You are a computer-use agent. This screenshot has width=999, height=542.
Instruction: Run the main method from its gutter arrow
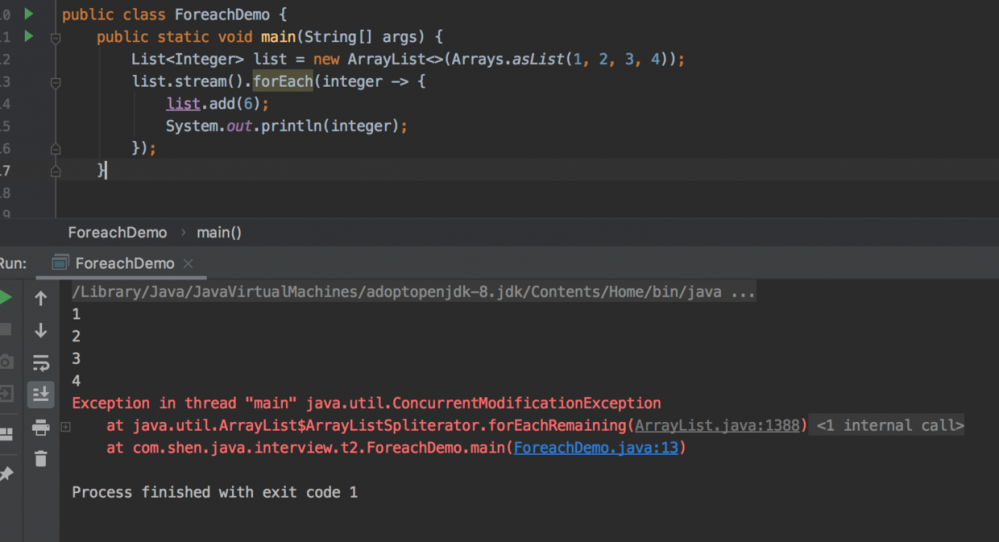(x=29, y=36)
